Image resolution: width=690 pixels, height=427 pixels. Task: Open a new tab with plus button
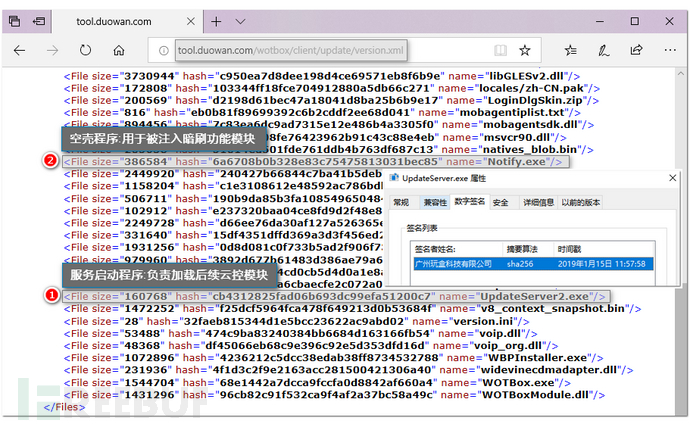(216, 21)
